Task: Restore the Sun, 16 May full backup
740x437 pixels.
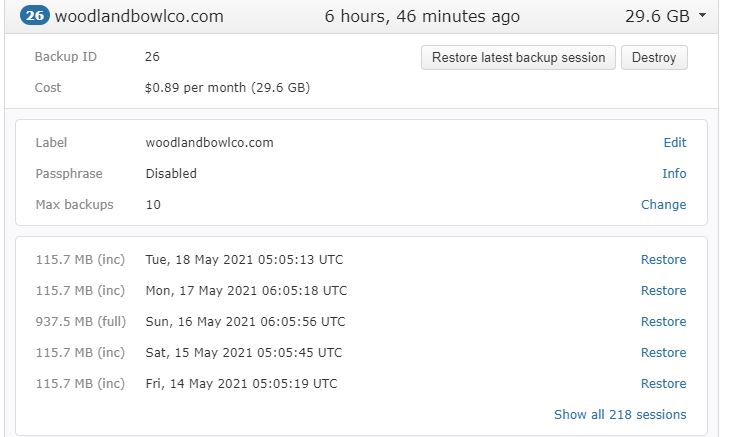Action: [663, 322]
